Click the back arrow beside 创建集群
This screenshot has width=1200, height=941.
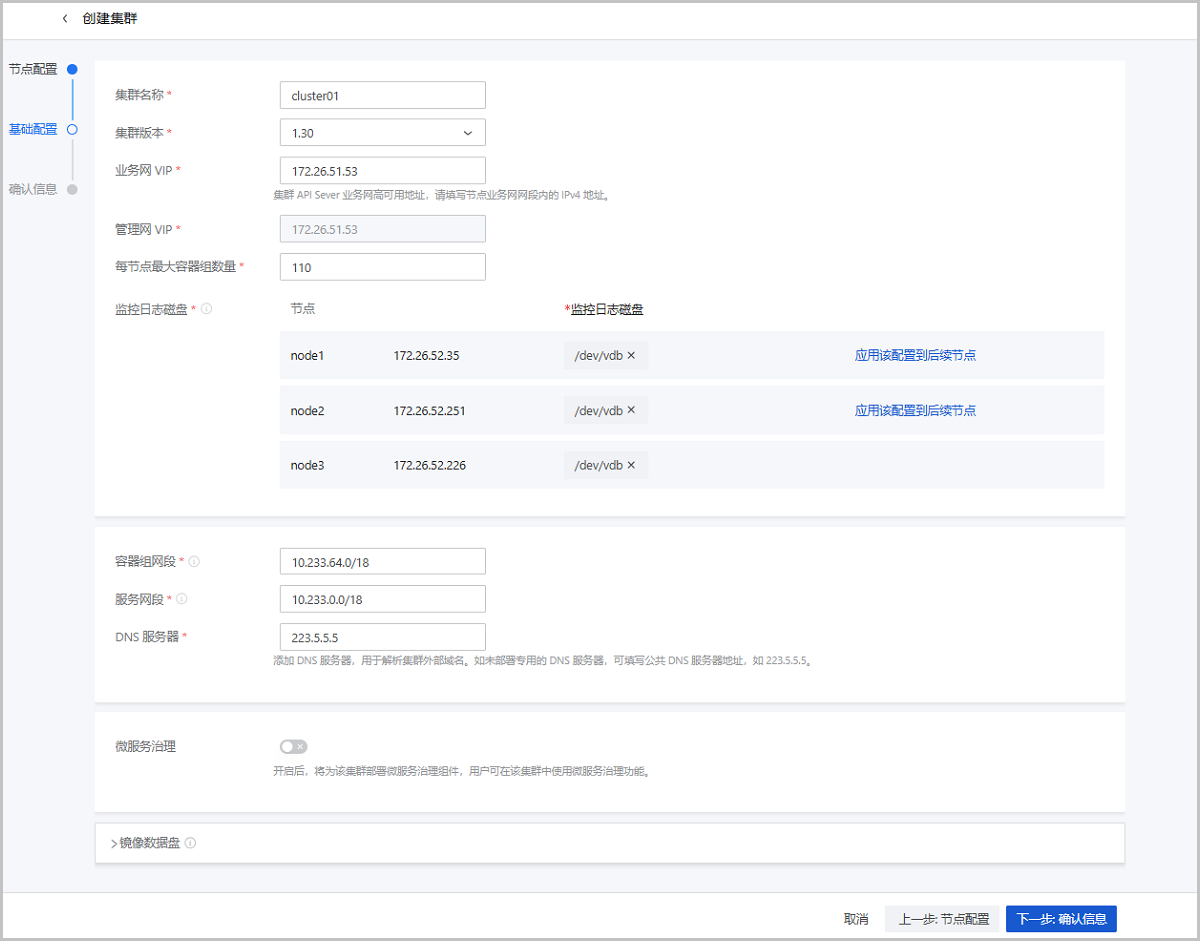click(66, 19)
